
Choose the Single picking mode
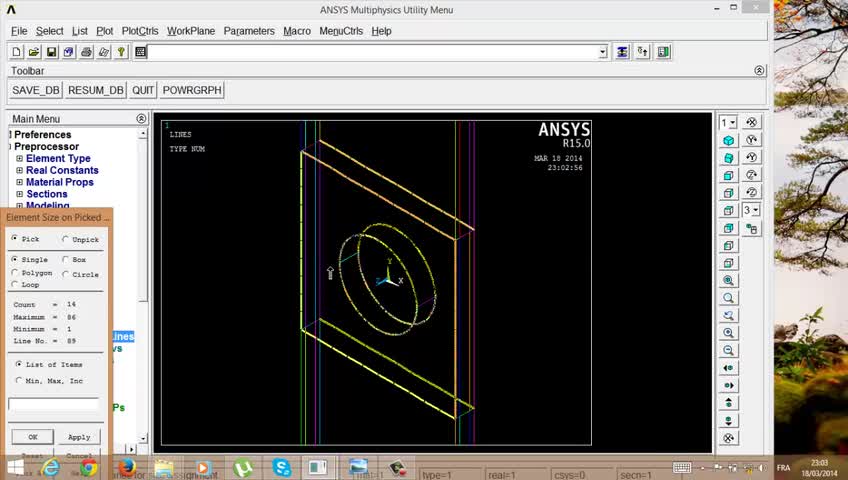click(x=15, y=259)
